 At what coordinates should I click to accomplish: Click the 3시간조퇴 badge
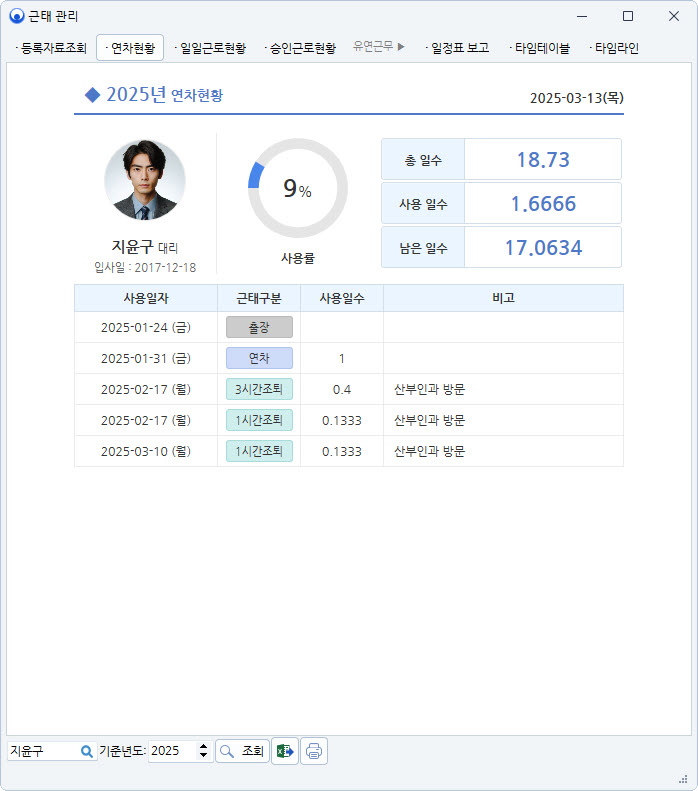pos(259,389)
